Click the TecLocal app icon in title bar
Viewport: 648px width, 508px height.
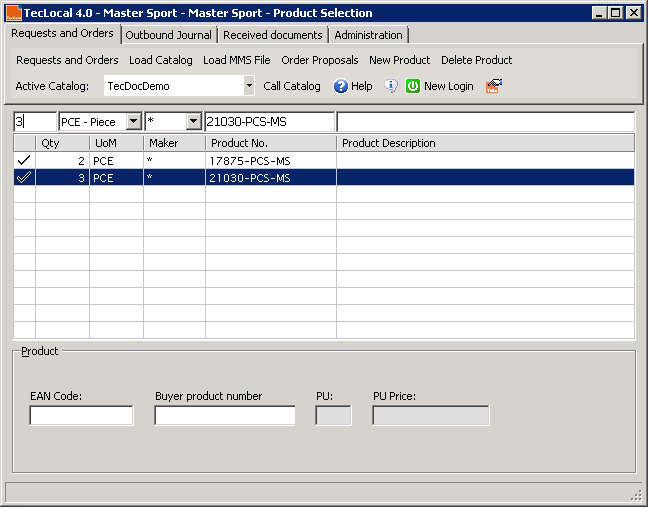pos(13,13)
